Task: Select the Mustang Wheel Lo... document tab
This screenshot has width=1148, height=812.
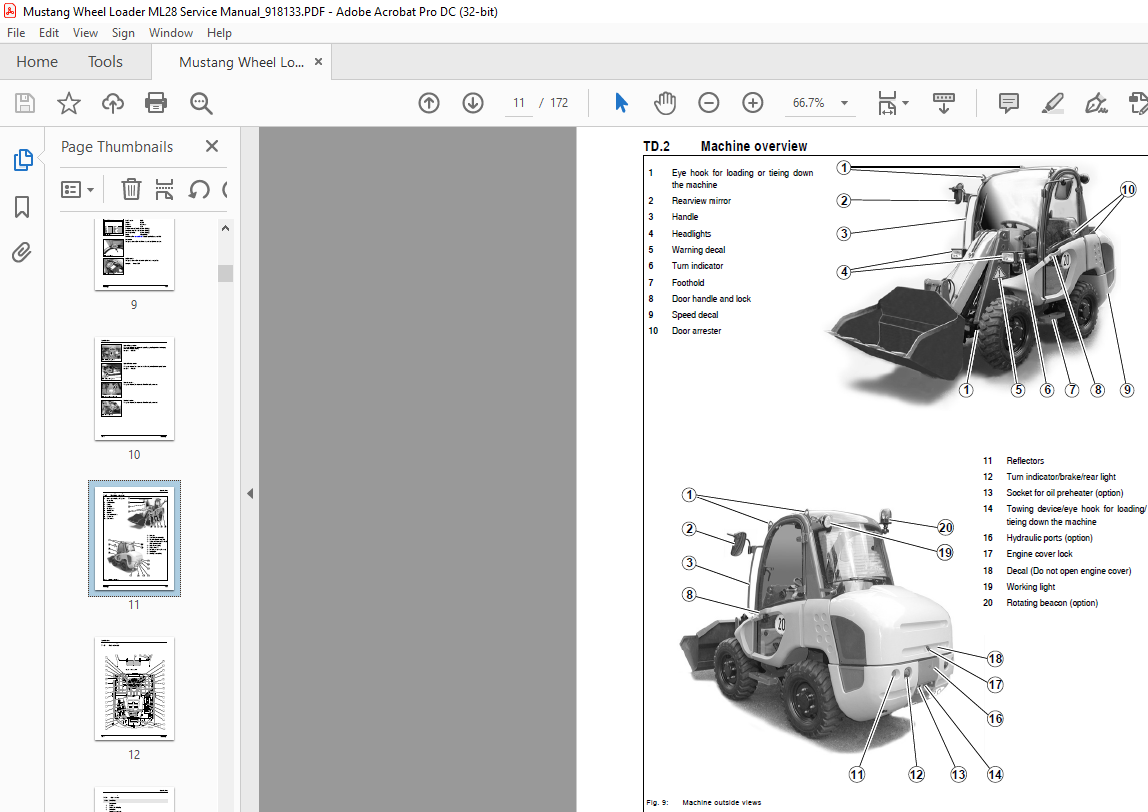Action: click(241, 62)
